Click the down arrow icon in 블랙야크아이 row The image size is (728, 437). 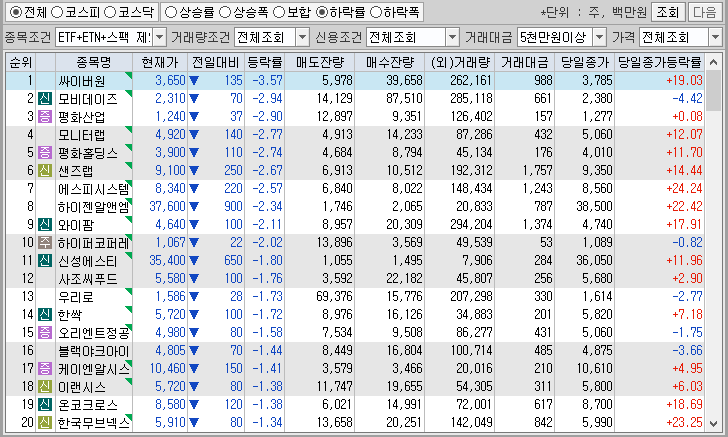pyautogui.click(x=194, y=351)
